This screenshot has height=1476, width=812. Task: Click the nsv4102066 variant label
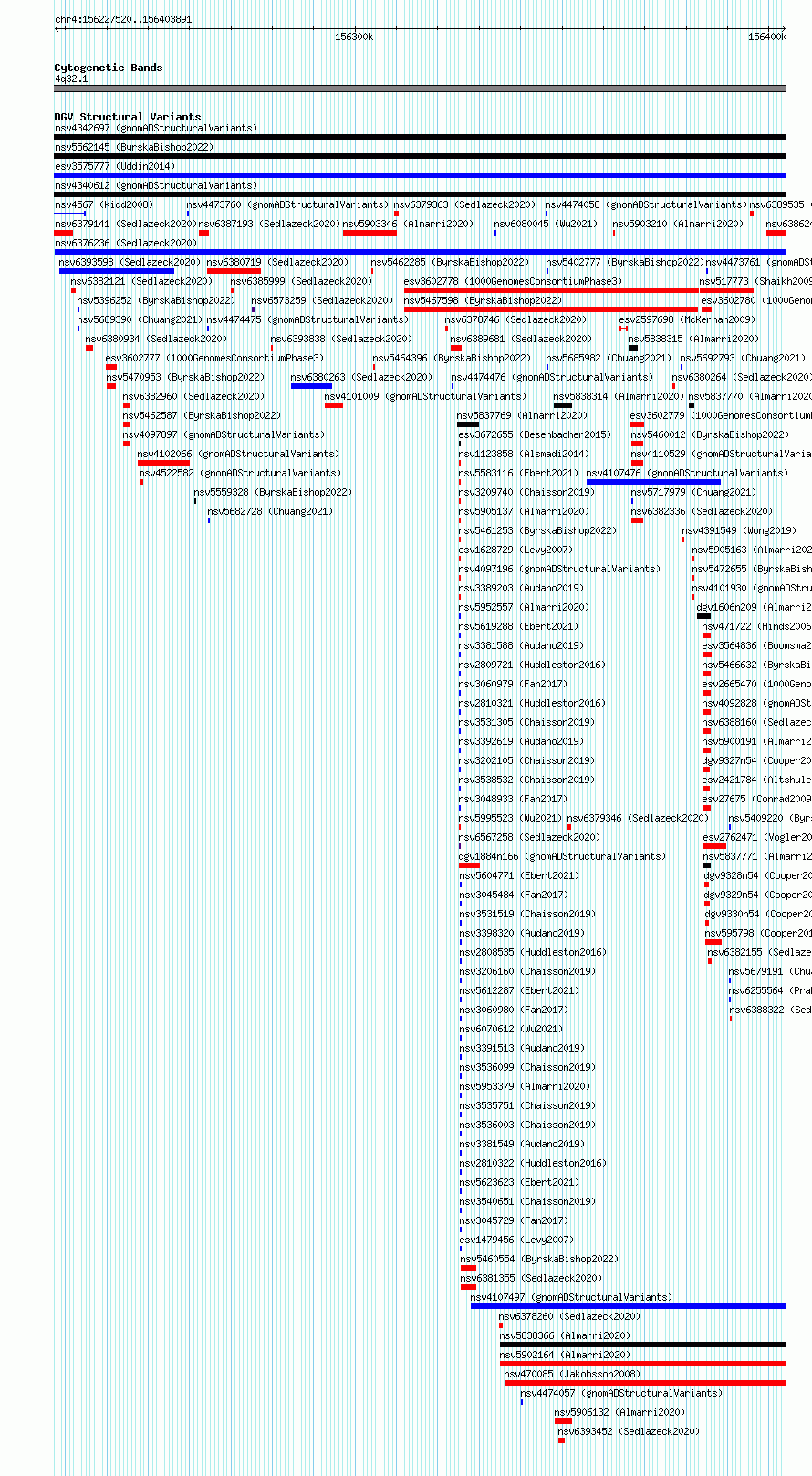[x=239, y=454]
